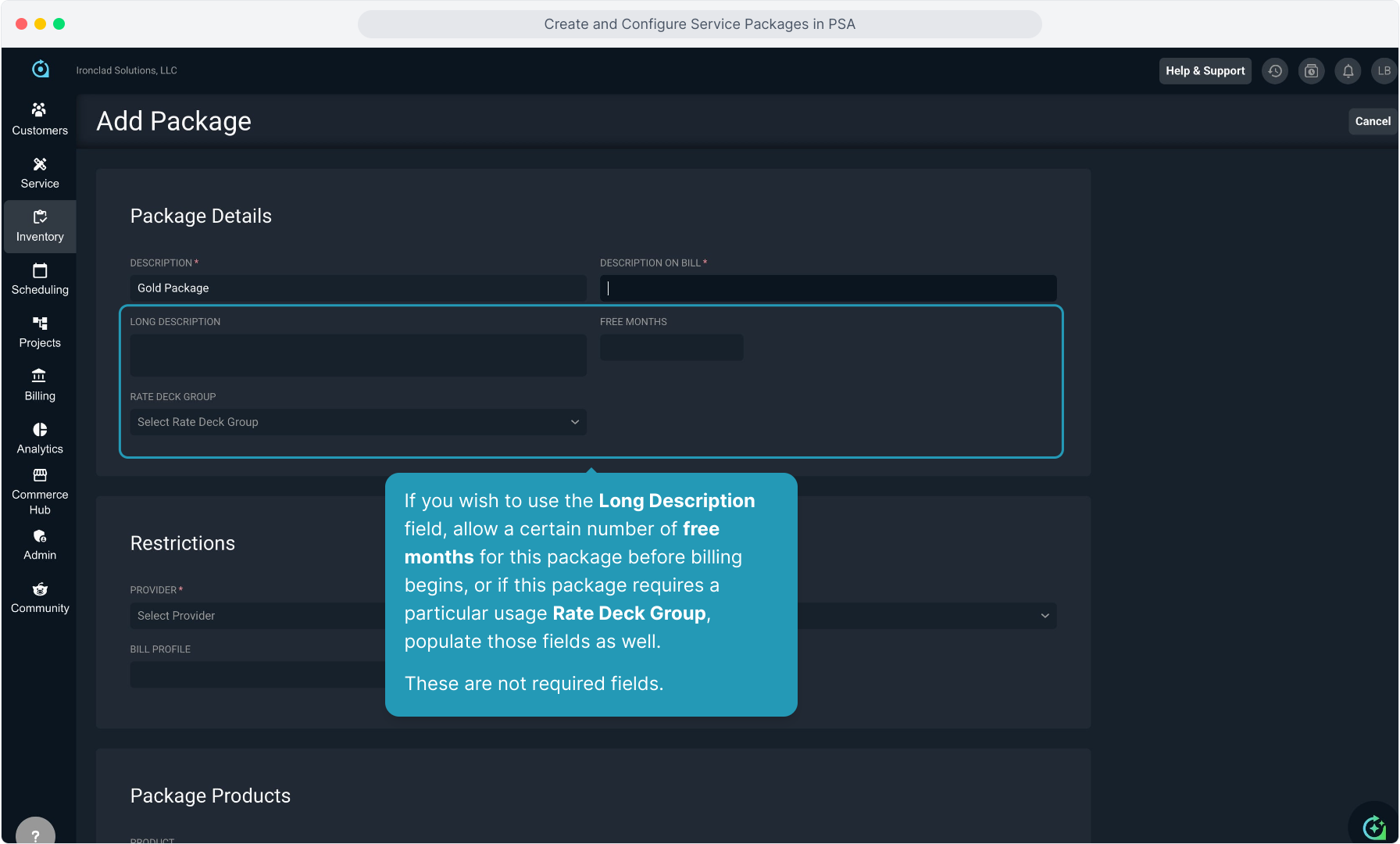Open the Projects icon in sidebar
The height and width of the screenshot is (844, 1400).
coord(39,324)
